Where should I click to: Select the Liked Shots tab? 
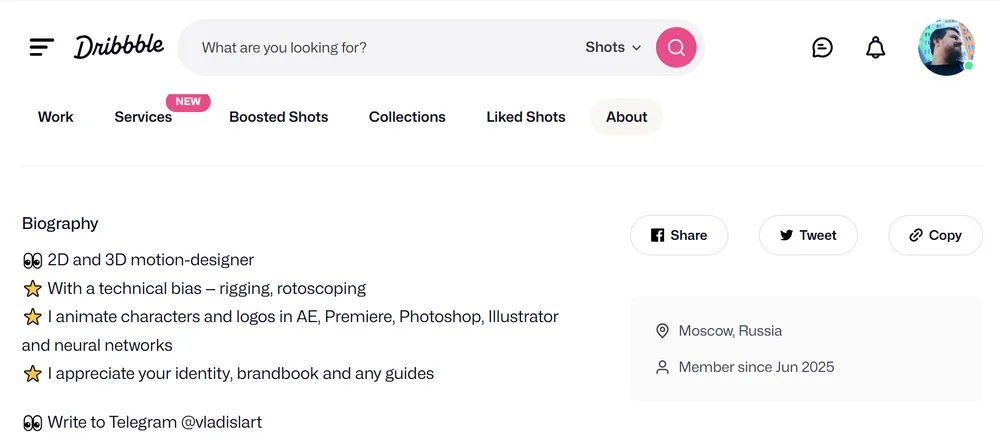coord(526,117)
